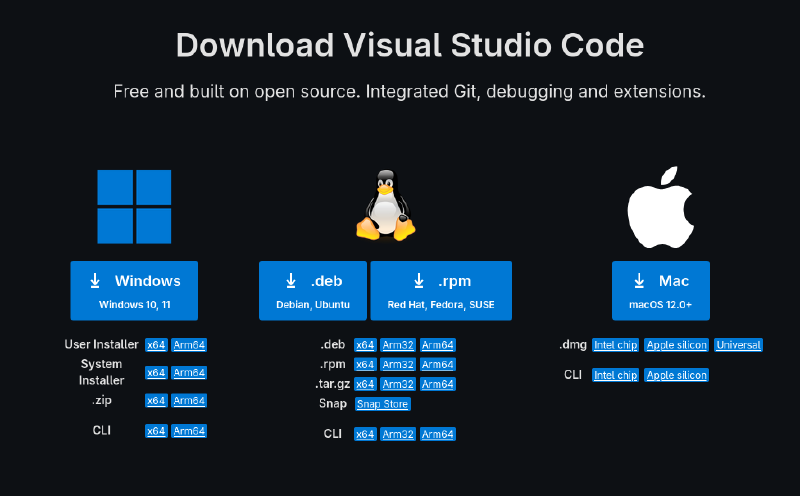
Task: Click the 'User Installer' label
Action: (x=101, y=344)
